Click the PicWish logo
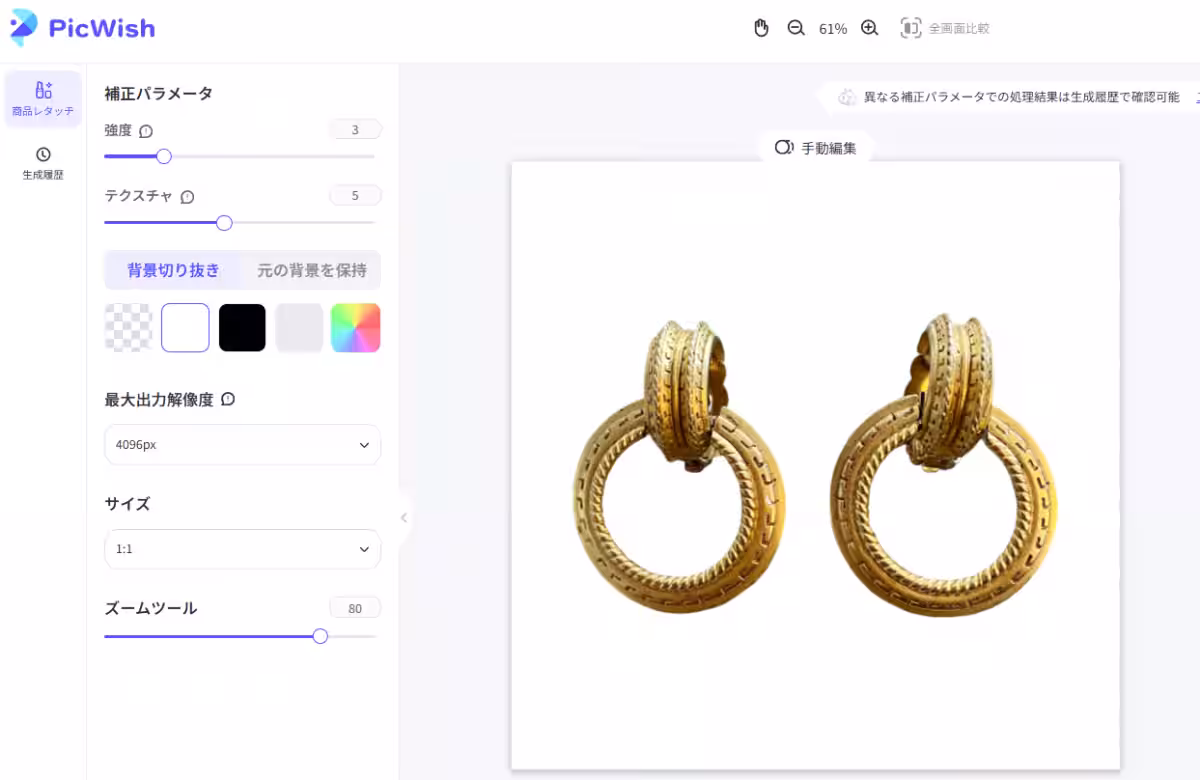1200x780 pixels. pos(82,27)
